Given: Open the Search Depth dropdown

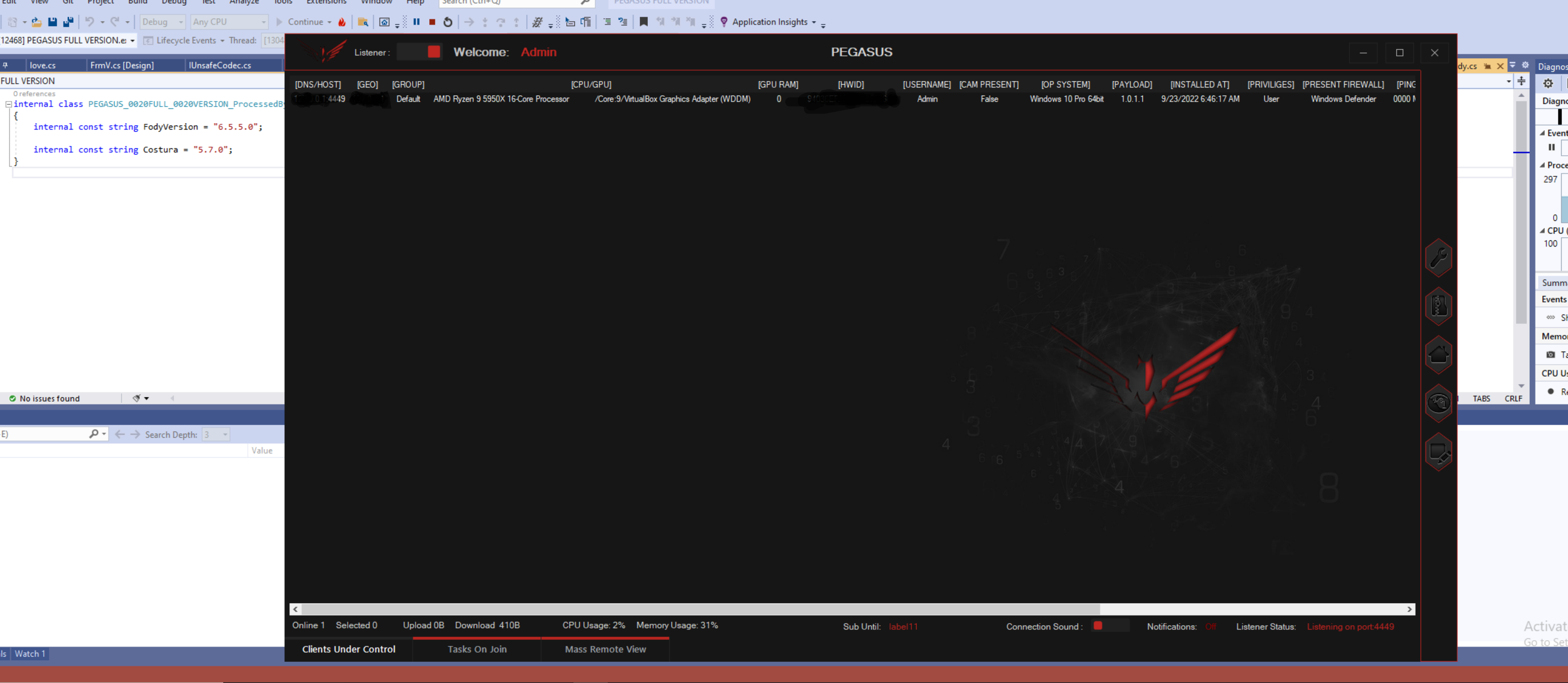Looking at the screenshot, I should [215, 434].
